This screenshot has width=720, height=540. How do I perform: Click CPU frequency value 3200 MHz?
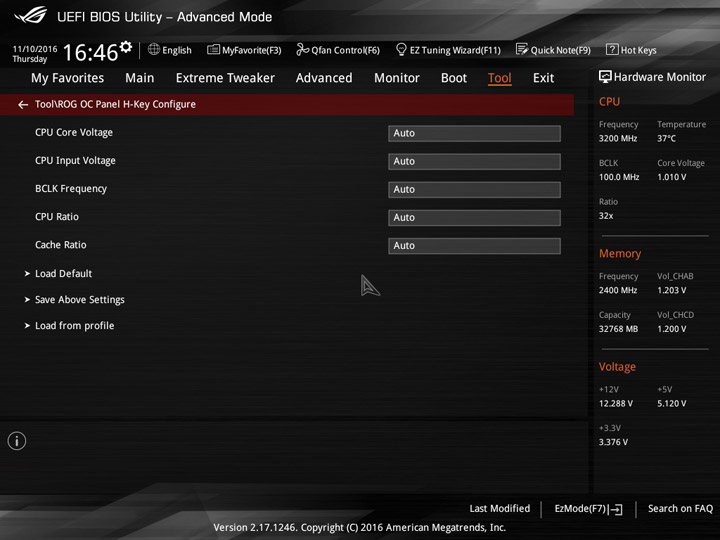click(618, 138)
